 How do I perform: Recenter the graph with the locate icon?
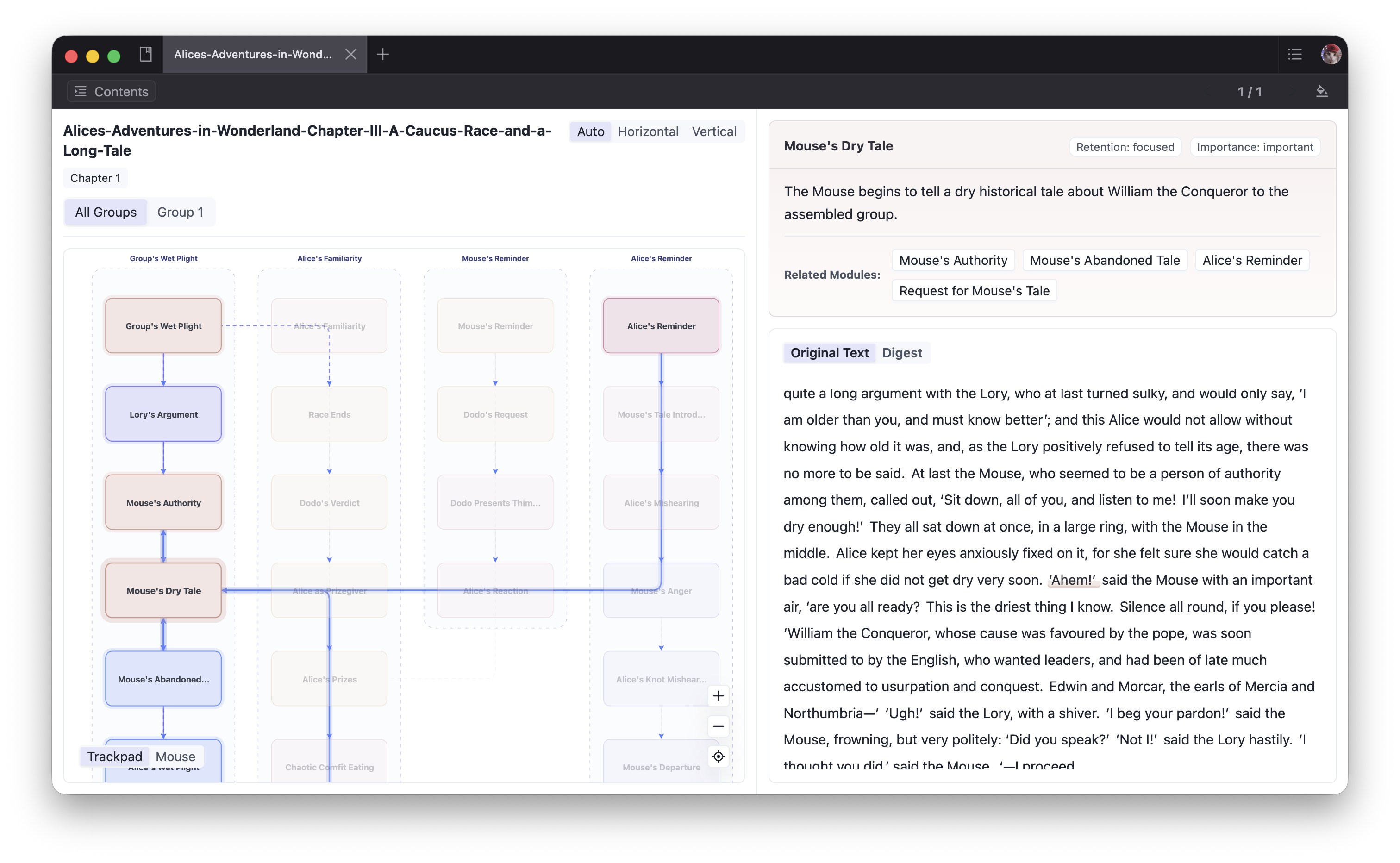pos(718,756)
